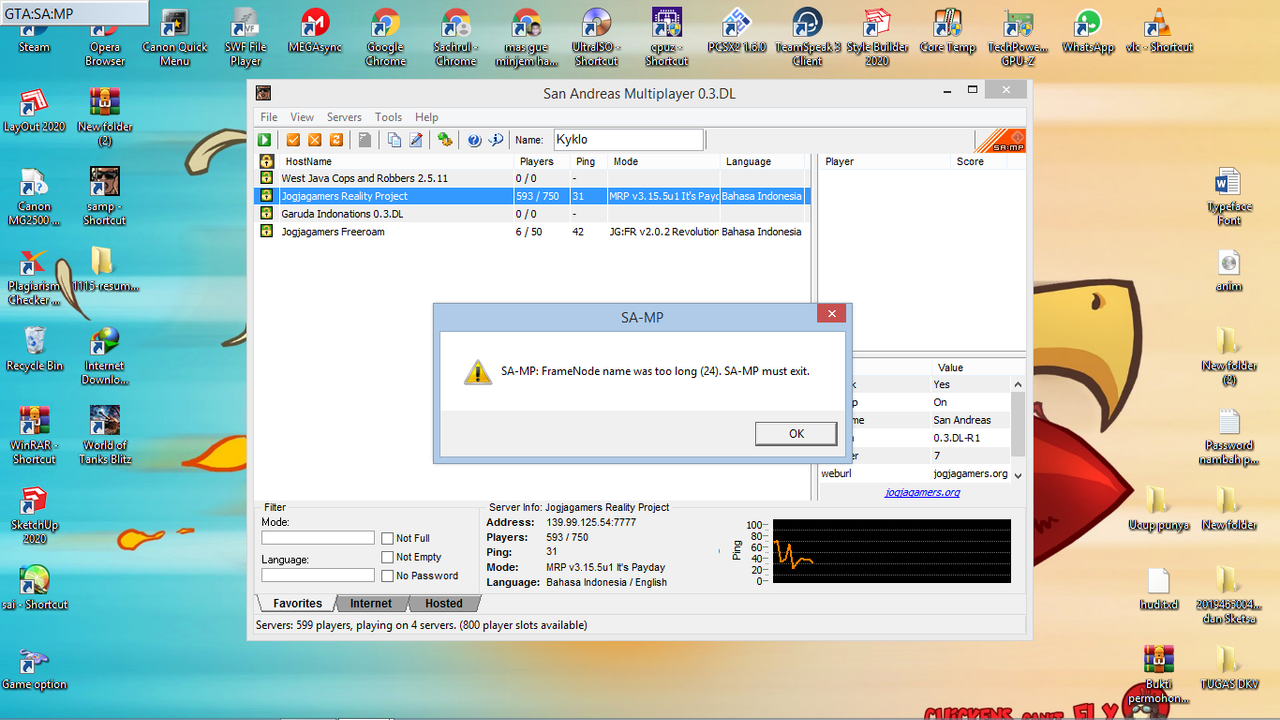The image size is (1280, 720).
Task: Open the Settings icon in SA-MP toolbar
Action: click(445, 140)
